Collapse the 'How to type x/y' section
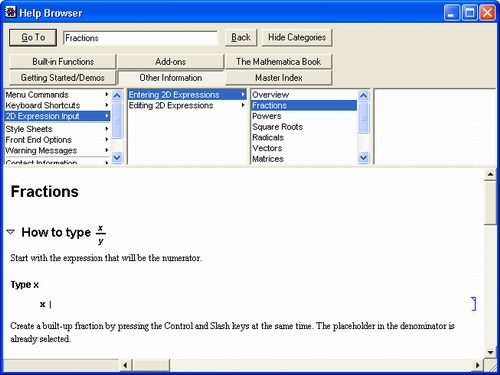 click(x=11, y=232)
